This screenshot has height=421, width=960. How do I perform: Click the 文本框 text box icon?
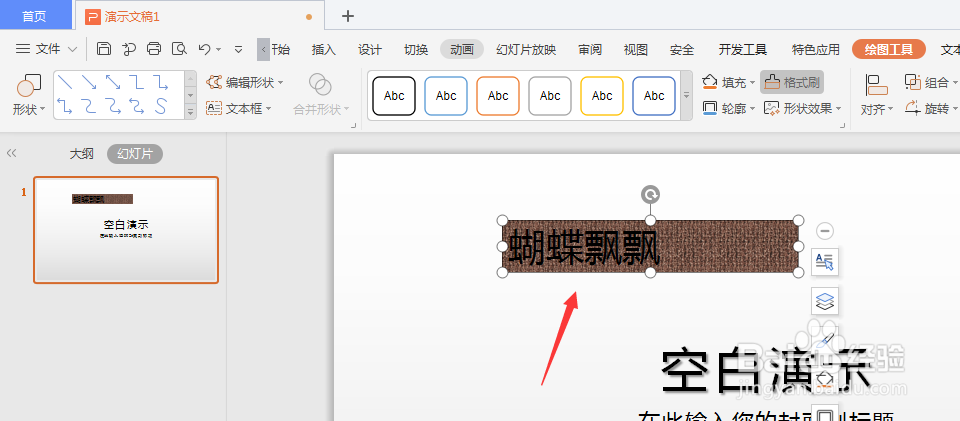pos(214,109)
